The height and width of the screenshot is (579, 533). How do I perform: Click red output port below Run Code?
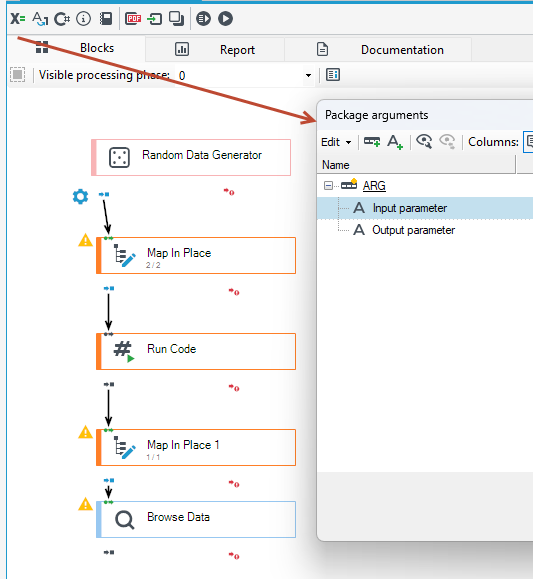coord(234,388)
